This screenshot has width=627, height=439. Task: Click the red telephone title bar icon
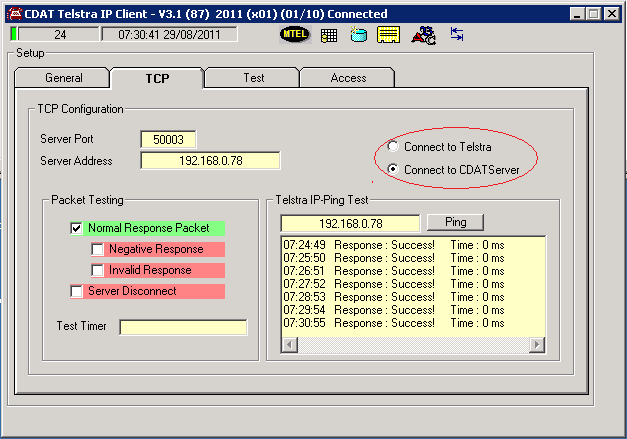pyautogui.click(x=15, y=14)
